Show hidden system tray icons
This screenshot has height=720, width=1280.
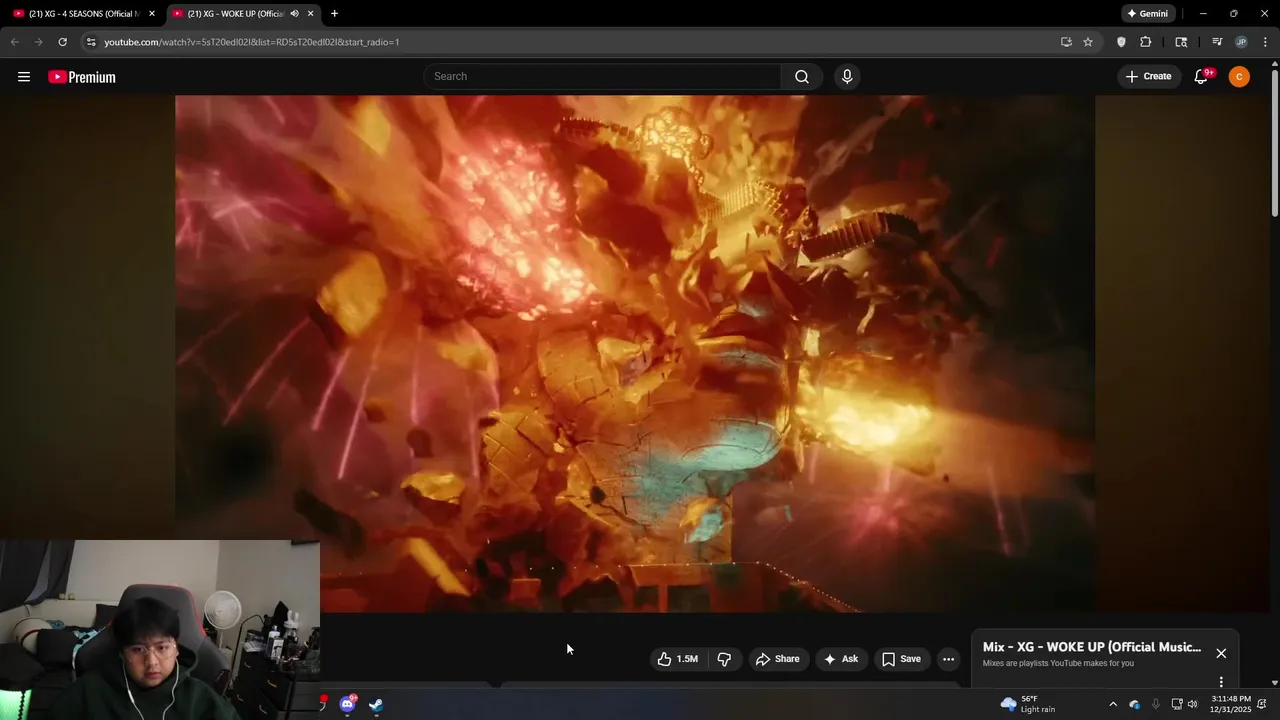pyautogui.click(x=1112, y=704)
